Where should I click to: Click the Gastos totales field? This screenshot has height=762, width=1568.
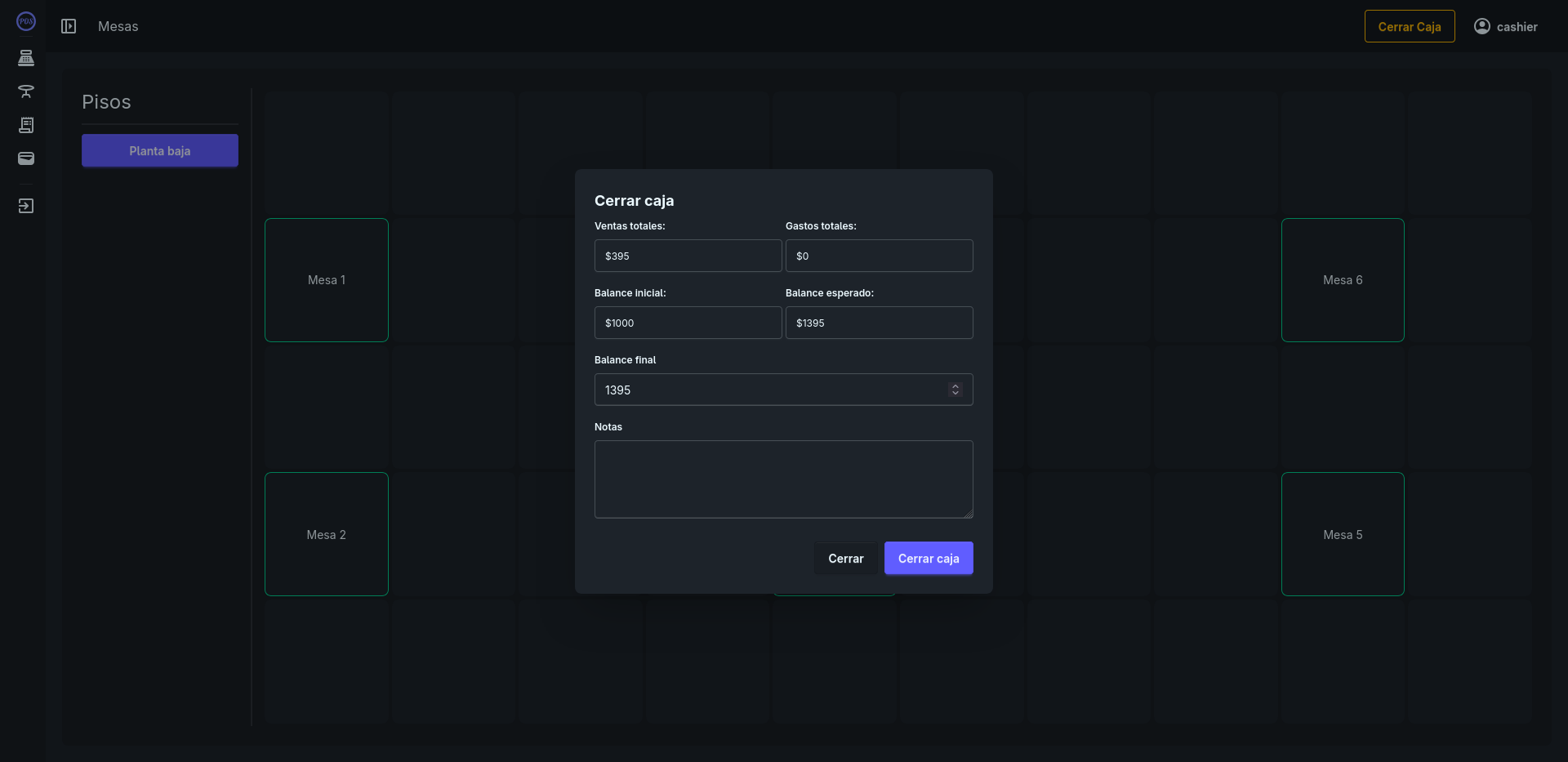click(879, 256)
